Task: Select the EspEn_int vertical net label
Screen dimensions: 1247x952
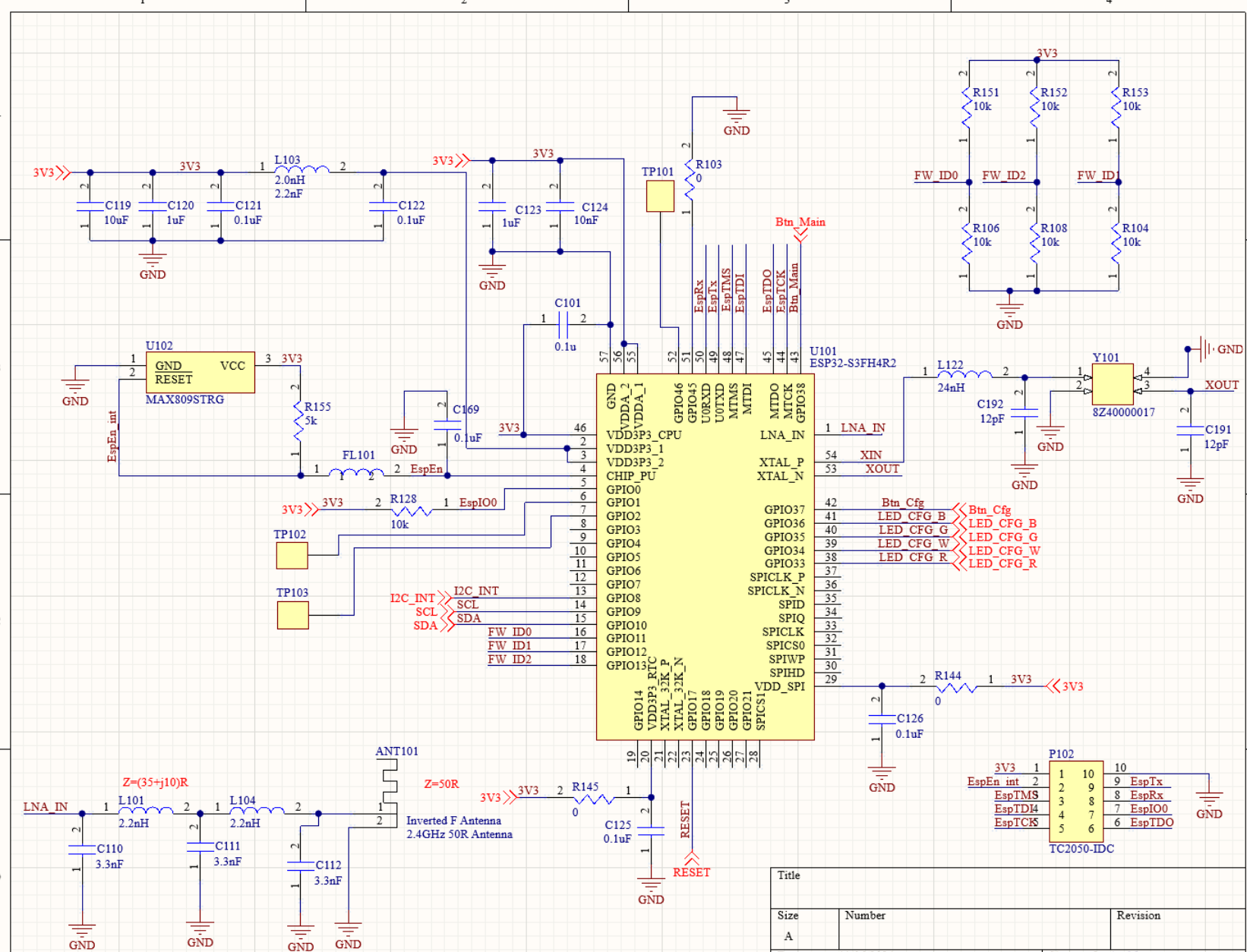Action: (x=112, y=437)
